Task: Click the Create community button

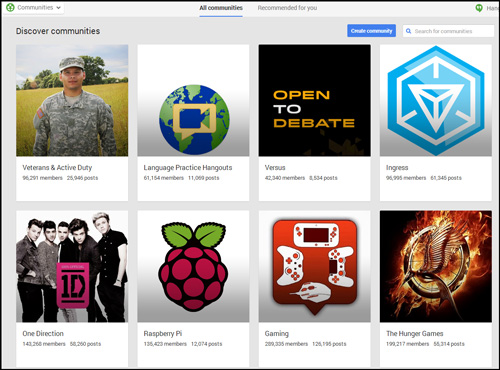Action: pyautogui.click(x=371, y=31)
